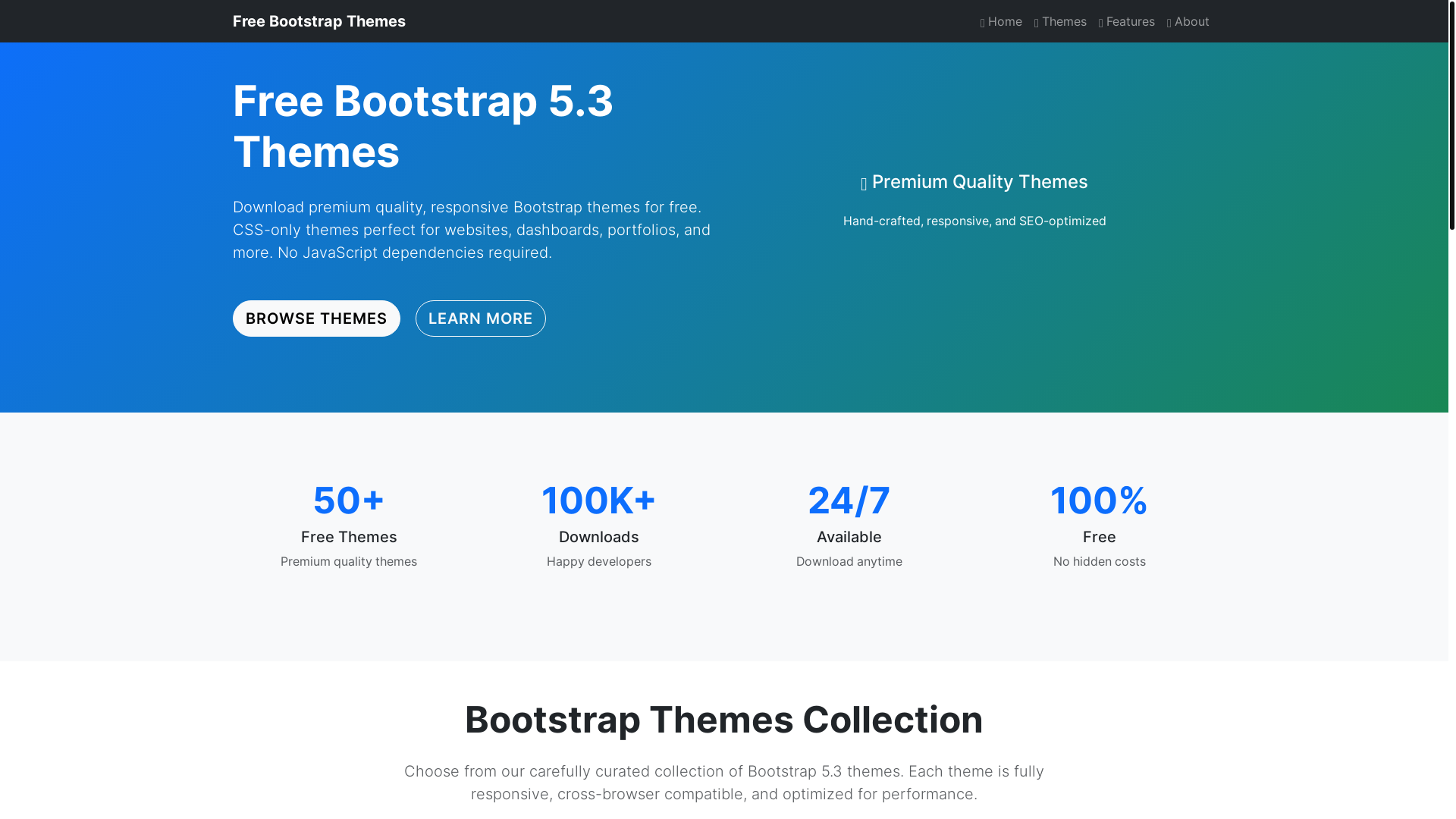Click the '100%' statistic
Viewport: 1456px width, 819px height.
[1100, 500]
